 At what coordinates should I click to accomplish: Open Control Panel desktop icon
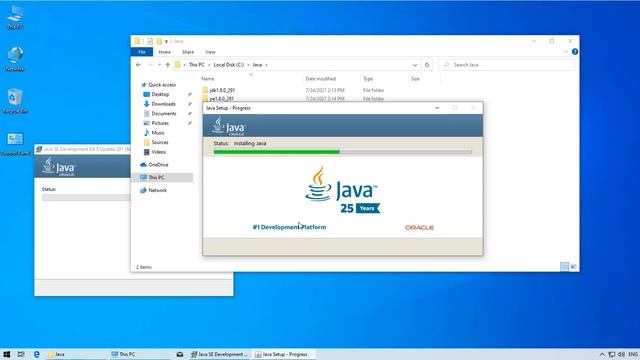(15, 144)
